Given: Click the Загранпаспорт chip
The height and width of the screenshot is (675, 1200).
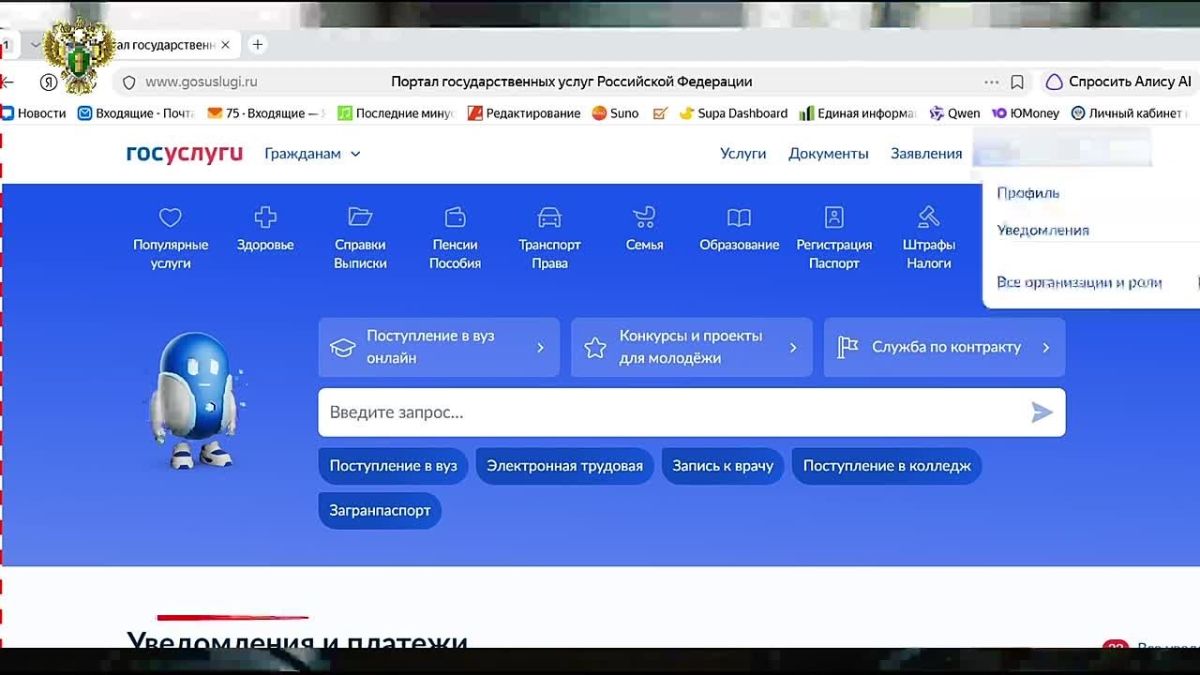Looking at the screenshot, I should [380, 510].
